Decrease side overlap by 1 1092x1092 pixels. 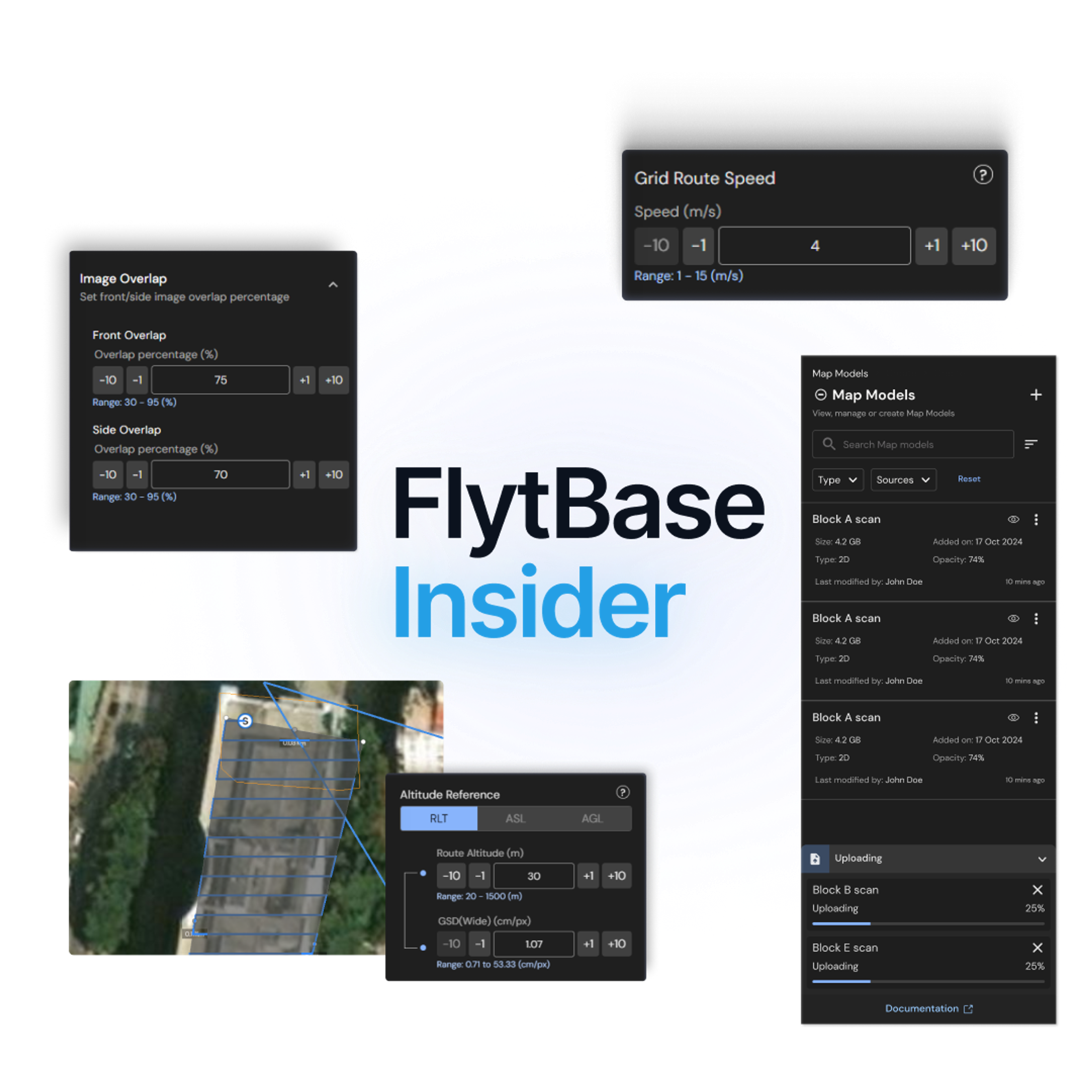click(137, 474)
